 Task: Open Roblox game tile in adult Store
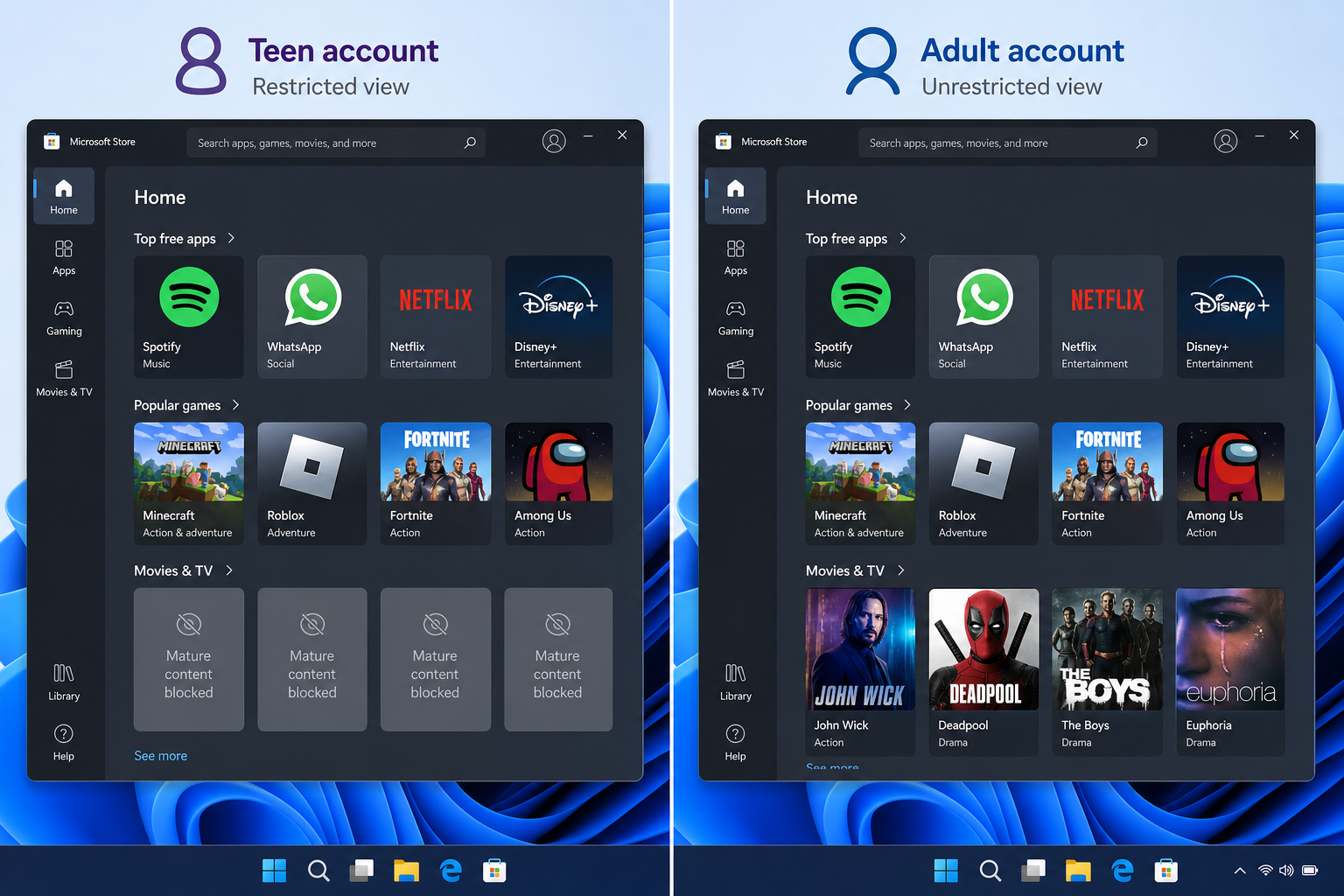[983, 484]
